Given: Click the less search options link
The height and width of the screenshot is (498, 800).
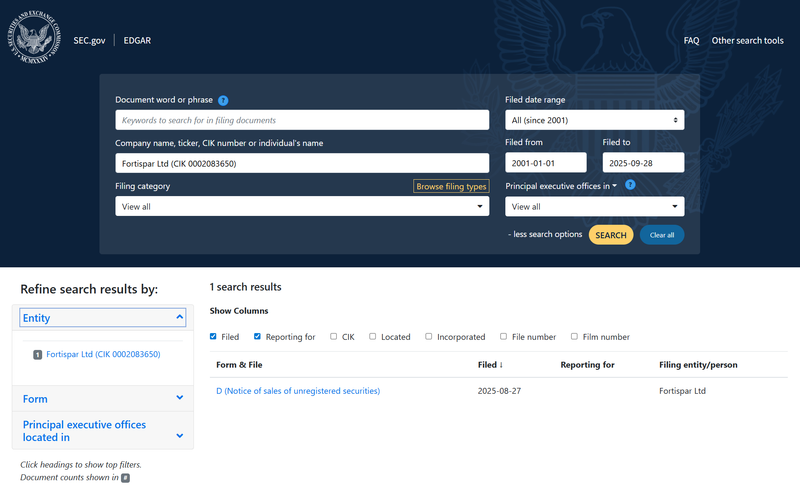Looking at the screenshot, I should click(545, 234).
